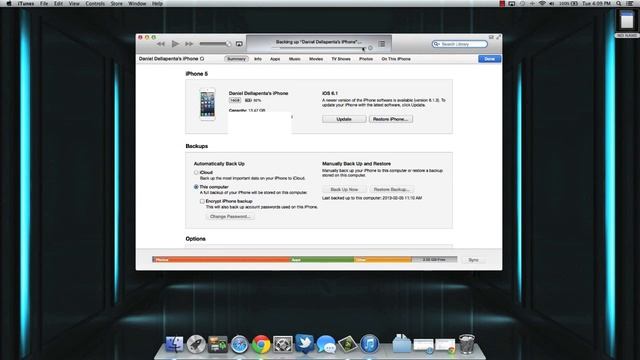Adjust the iTunes volume slider

[x=215, y=44]
